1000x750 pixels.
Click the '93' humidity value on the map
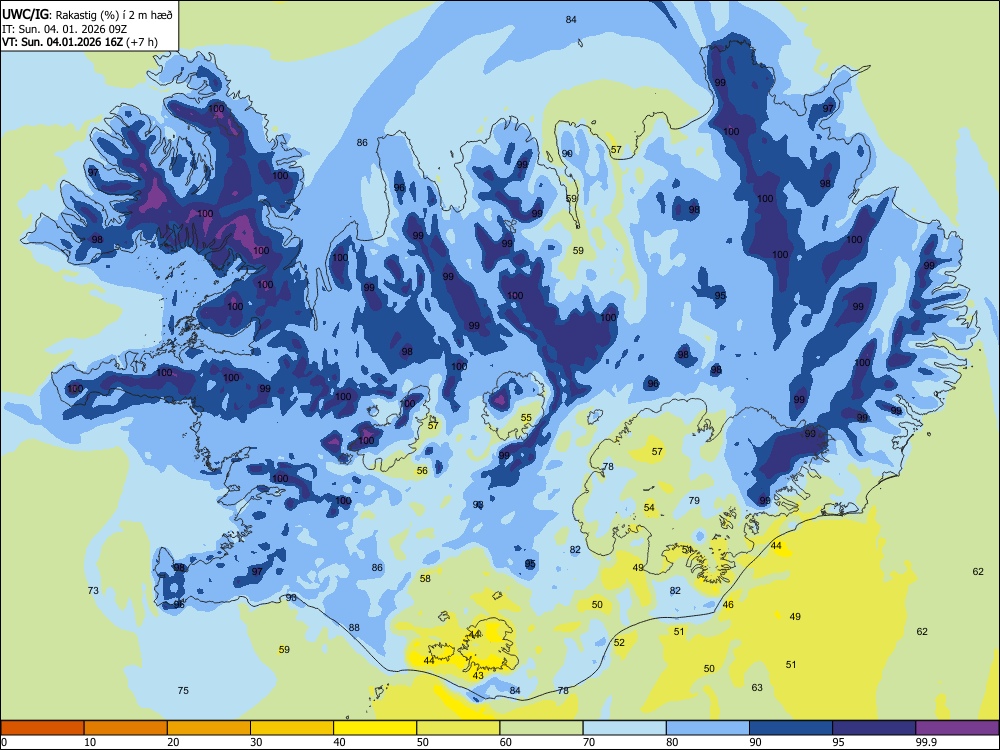pos(478,504)
